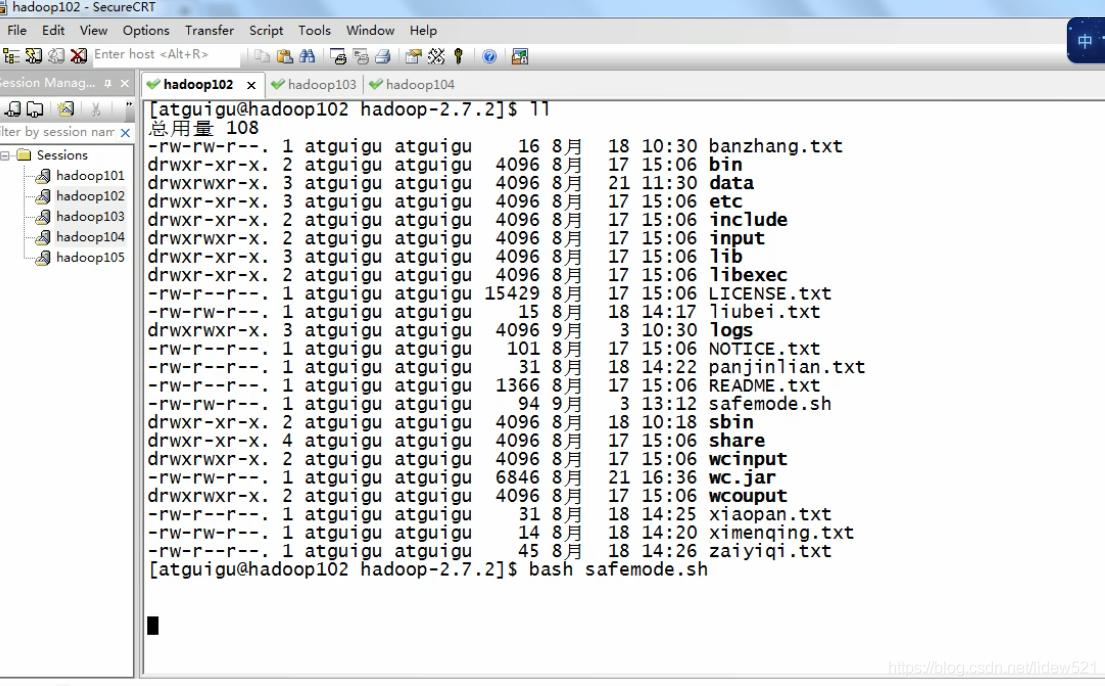This screenshot has width=1105, height=686.
Task: Open the Script menu
Action: [266, 30]
